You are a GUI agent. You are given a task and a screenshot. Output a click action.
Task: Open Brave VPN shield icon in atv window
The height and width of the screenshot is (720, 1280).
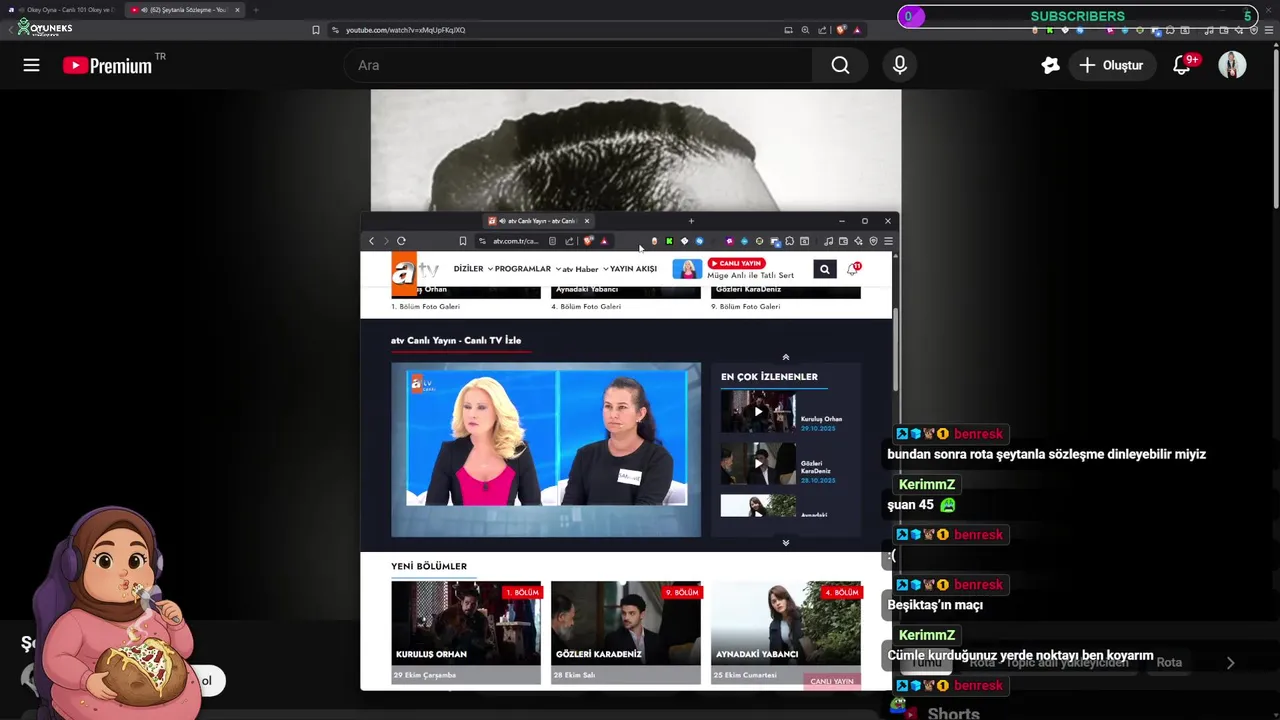[873, 241]
